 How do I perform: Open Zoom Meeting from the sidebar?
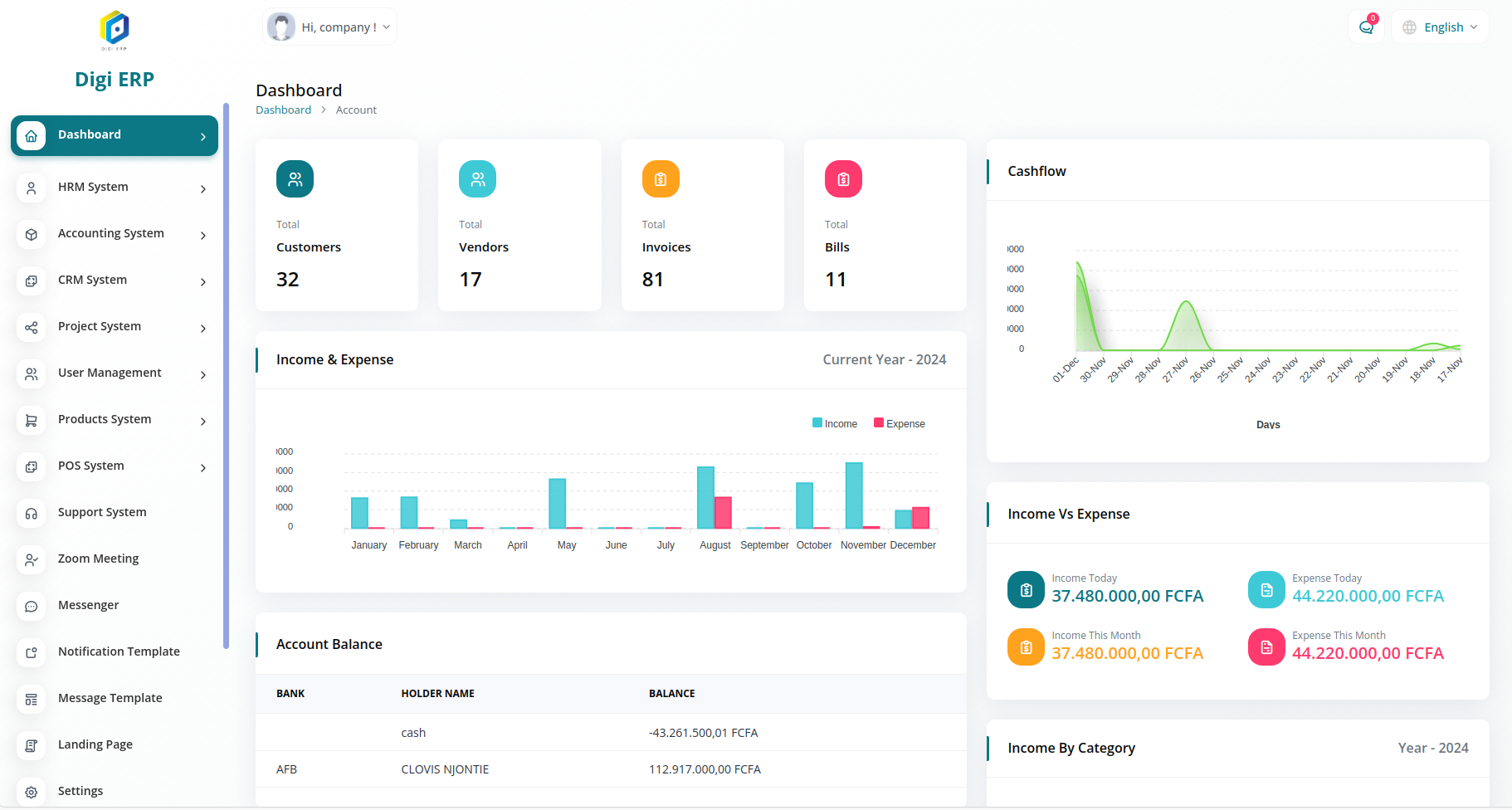98,559
